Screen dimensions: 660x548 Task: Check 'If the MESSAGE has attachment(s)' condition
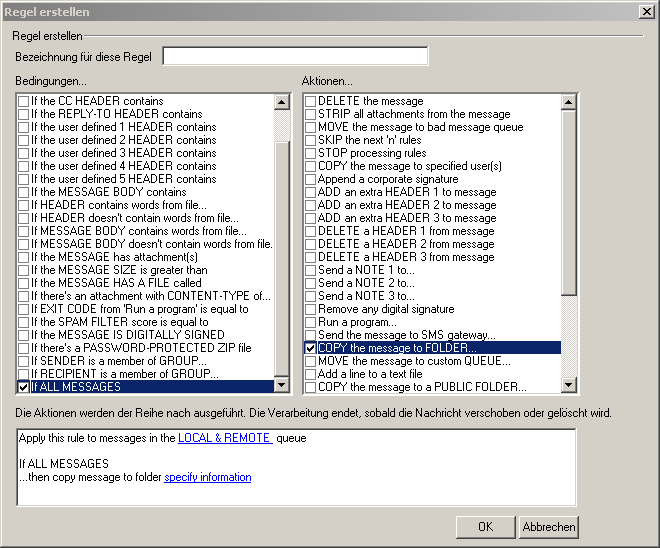point(24,257)
